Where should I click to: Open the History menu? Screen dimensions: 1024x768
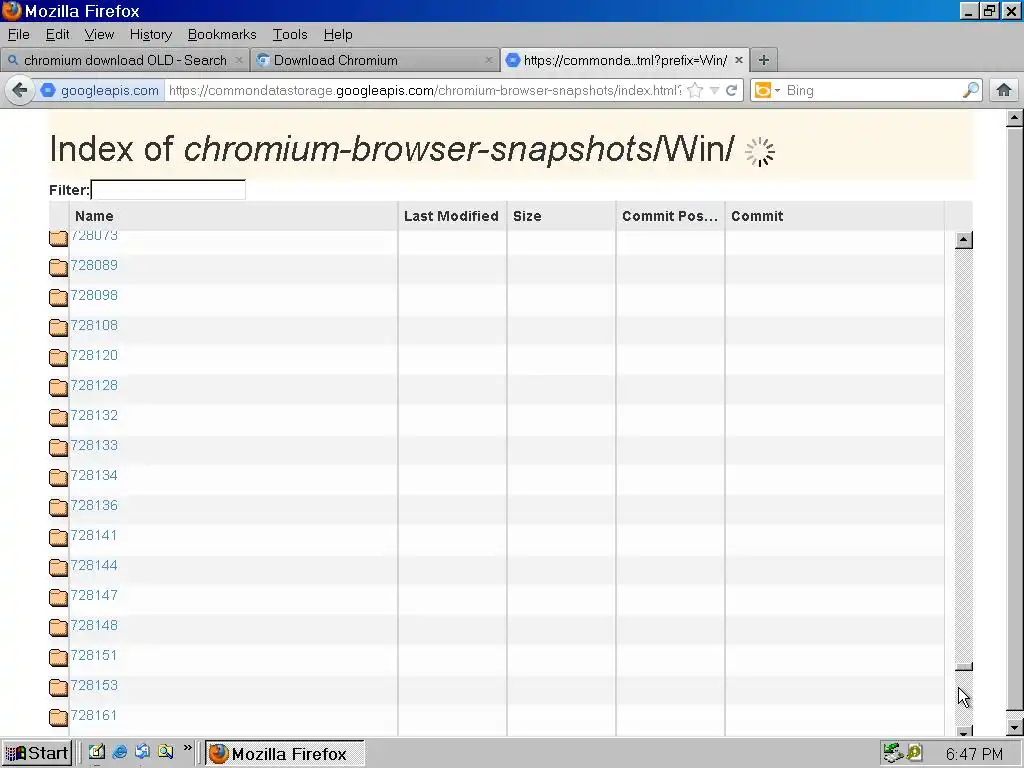click(151, 35)
